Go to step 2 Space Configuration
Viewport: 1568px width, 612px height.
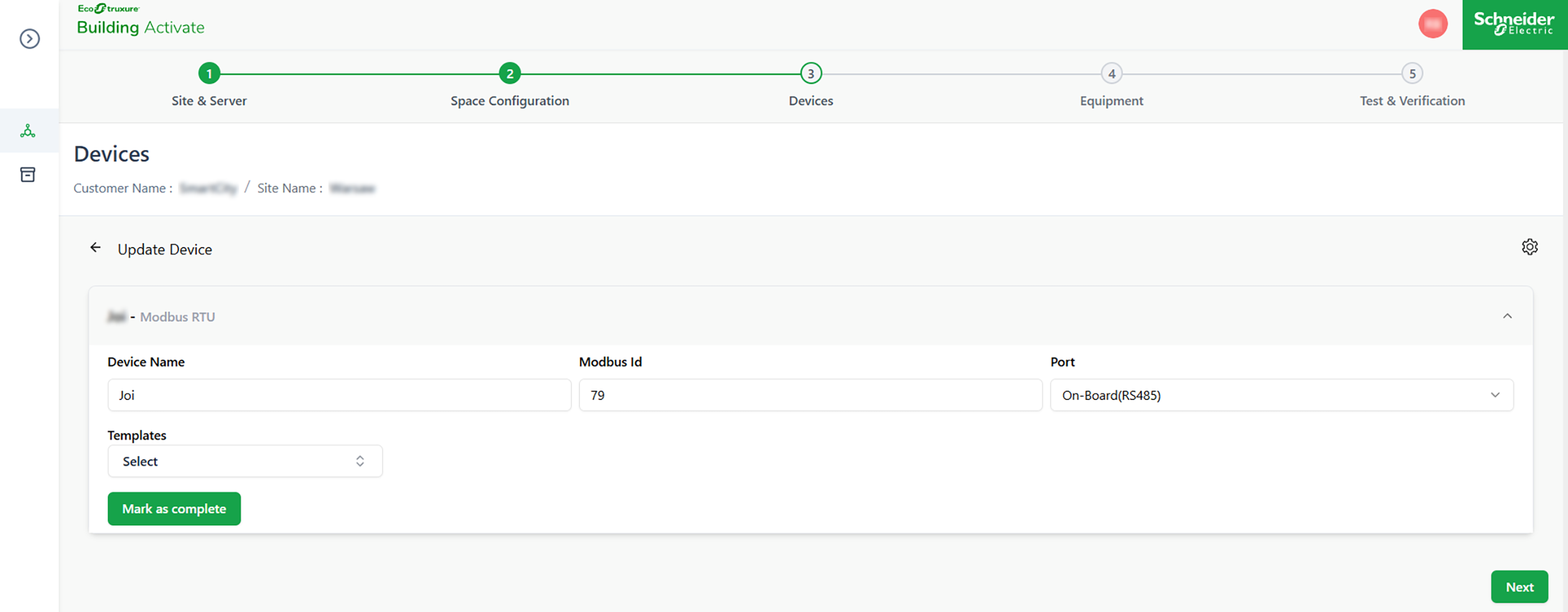coord(510,74)
